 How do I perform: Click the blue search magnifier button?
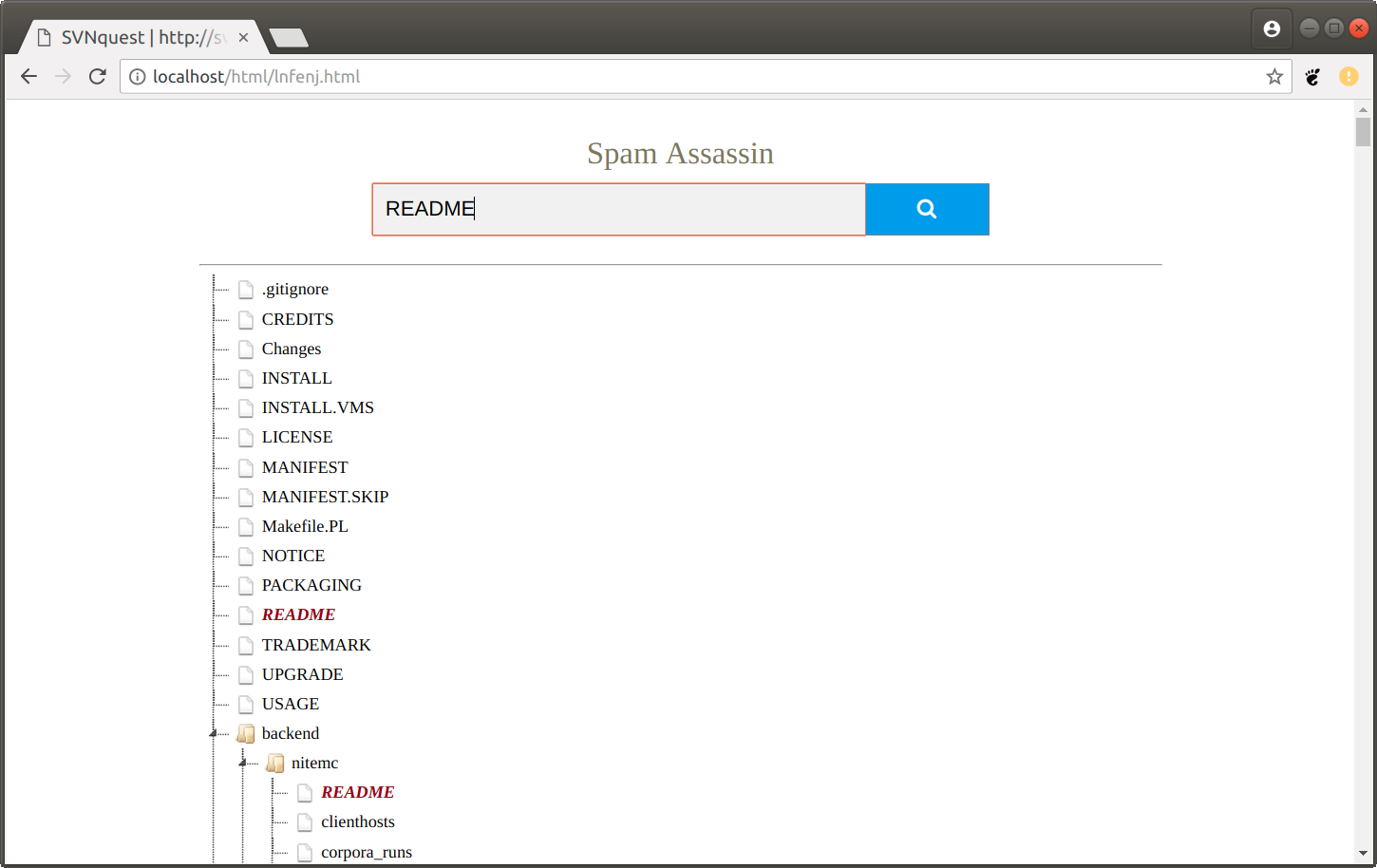point(927,209)
